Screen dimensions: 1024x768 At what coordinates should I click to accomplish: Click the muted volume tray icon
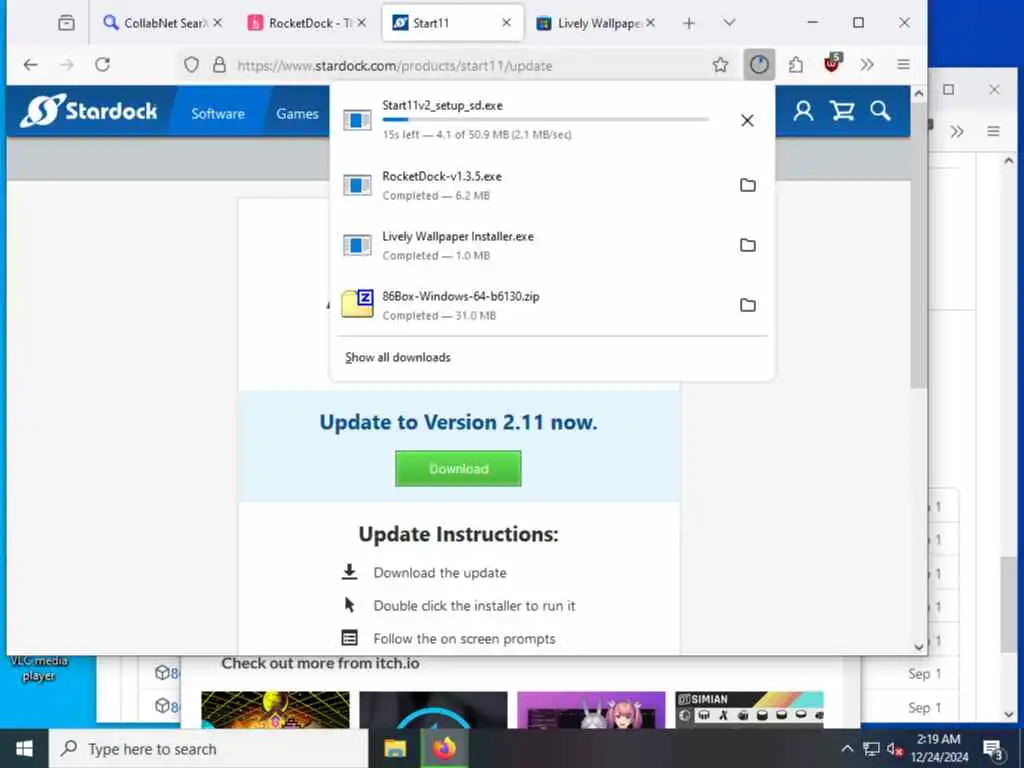(894, 749)
